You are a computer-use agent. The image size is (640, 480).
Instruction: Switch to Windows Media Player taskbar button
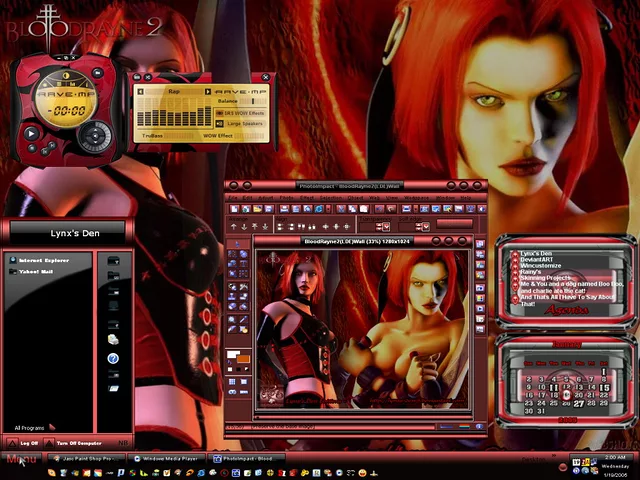tap(167, 459)
